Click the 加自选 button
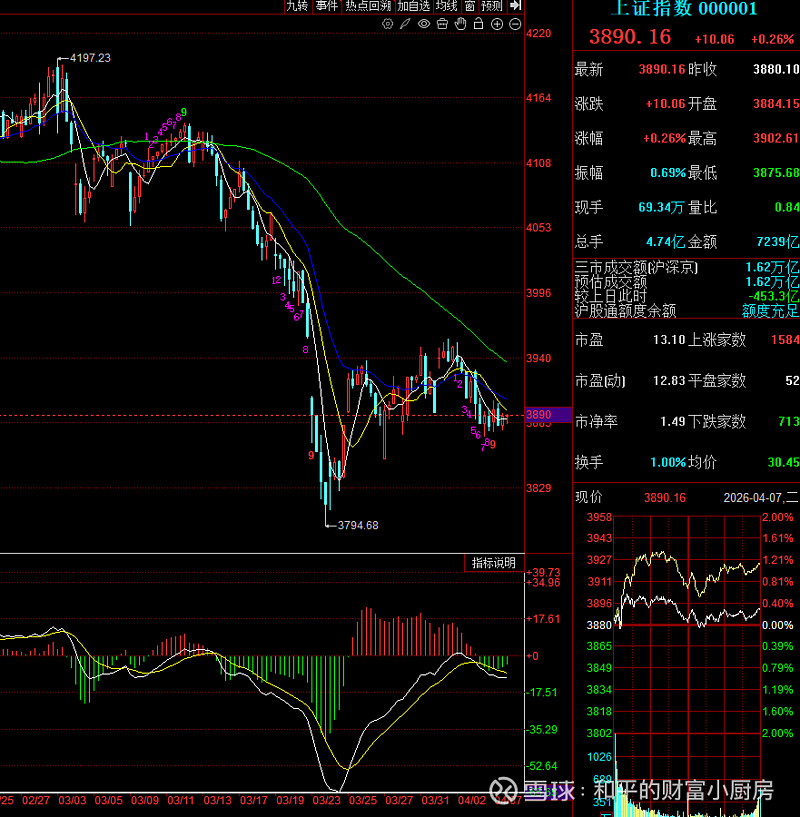 point(414,6)
